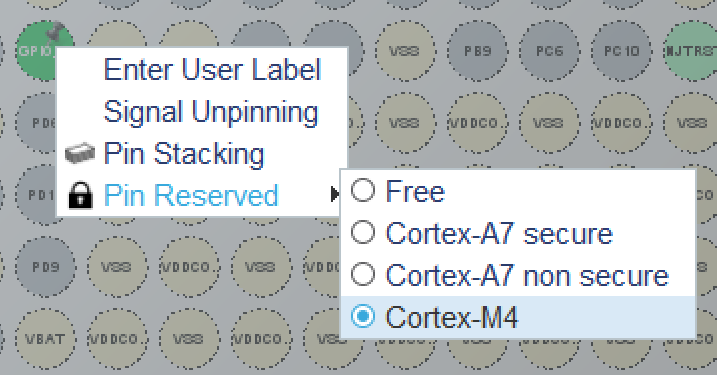
Task: Choose Cortex-A7 secure radio option
Action: pos(363,233)
